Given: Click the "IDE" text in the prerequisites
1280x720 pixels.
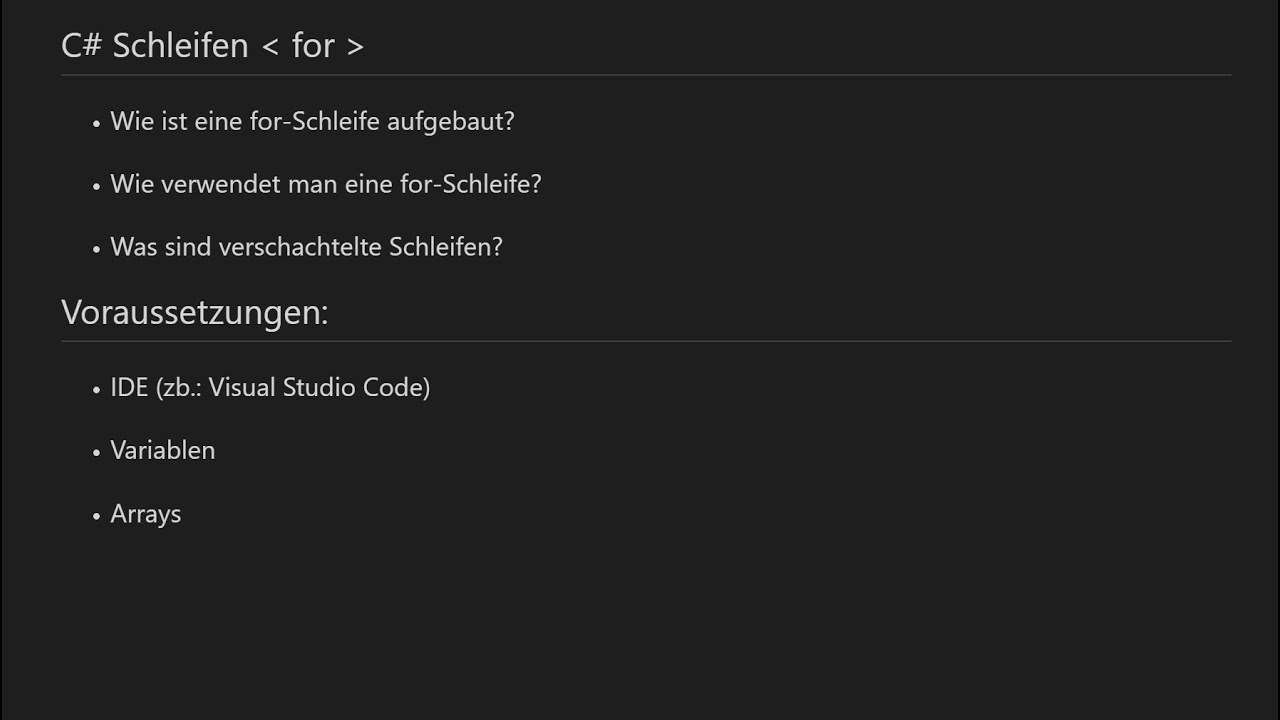Looking at the screenshot, I should [x=129, y=388].
